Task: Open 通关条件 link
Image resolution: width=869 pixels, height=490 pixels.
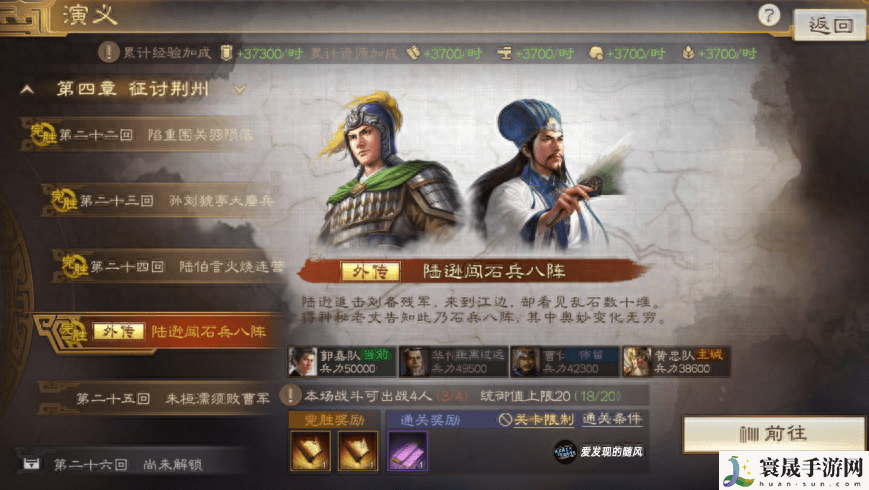Action: [612, 419]
